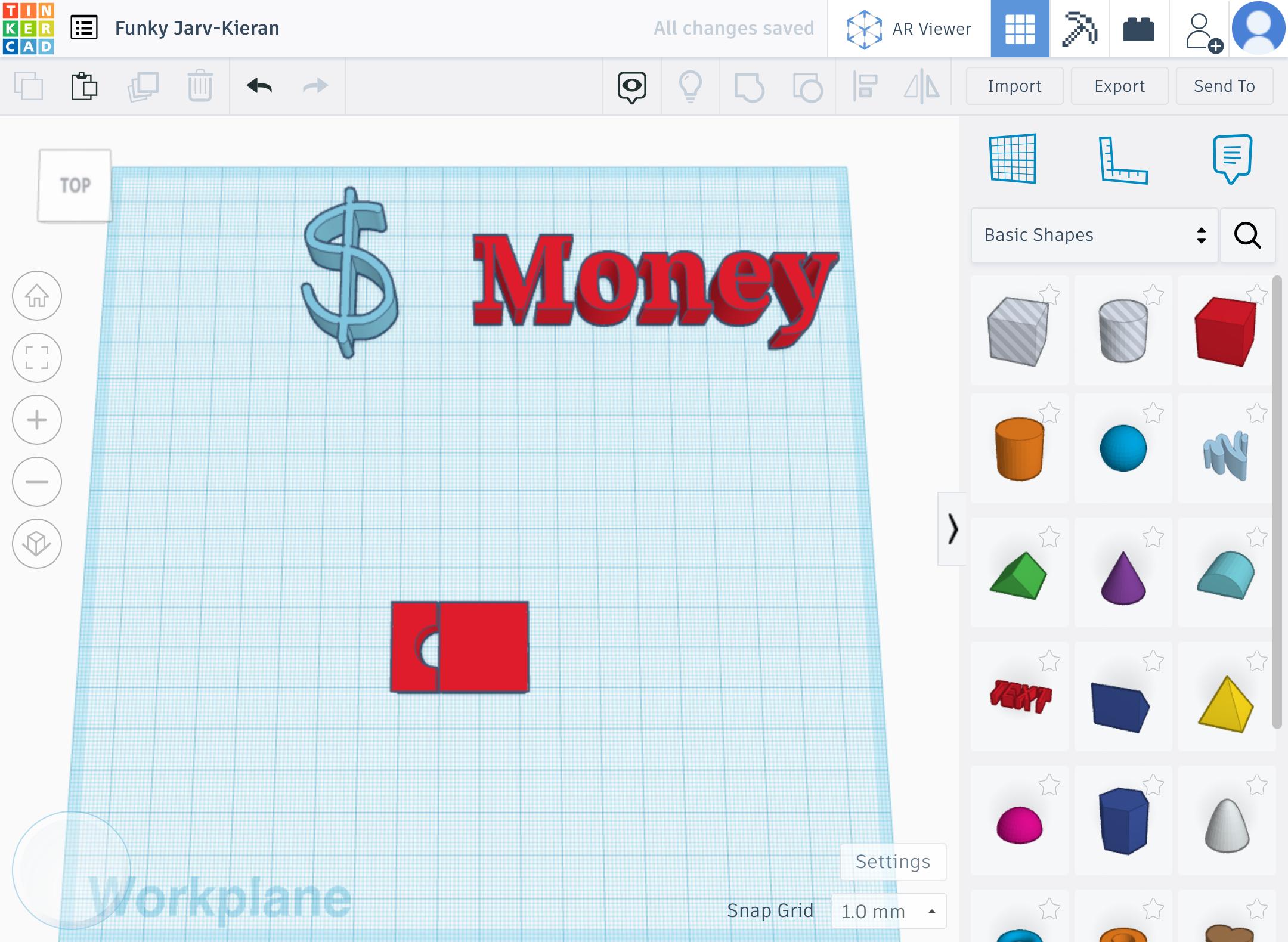Viewport: 1288px width, 942px height.
Task: Open the Snap Grid 1.0 mm dropdown
Action: point(888,911)
